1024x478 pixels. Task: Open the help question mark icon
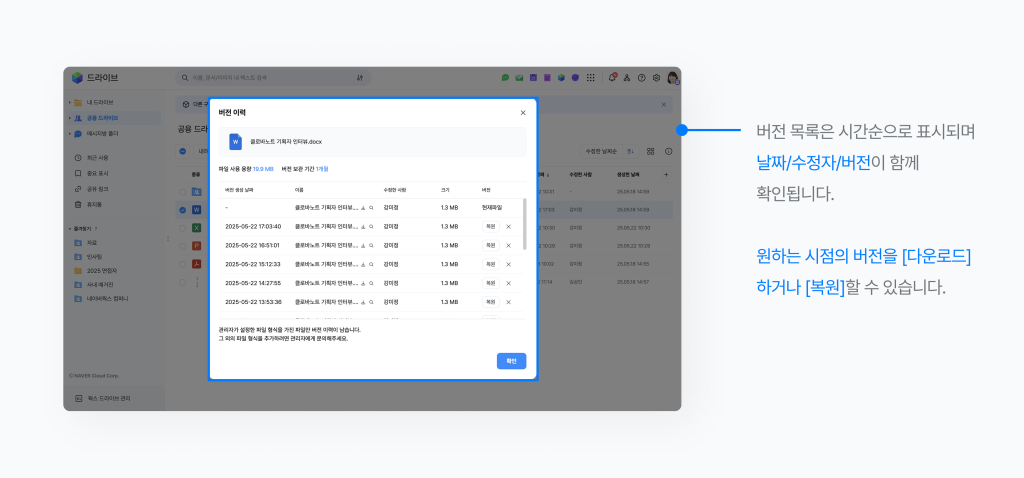point(641,78)
